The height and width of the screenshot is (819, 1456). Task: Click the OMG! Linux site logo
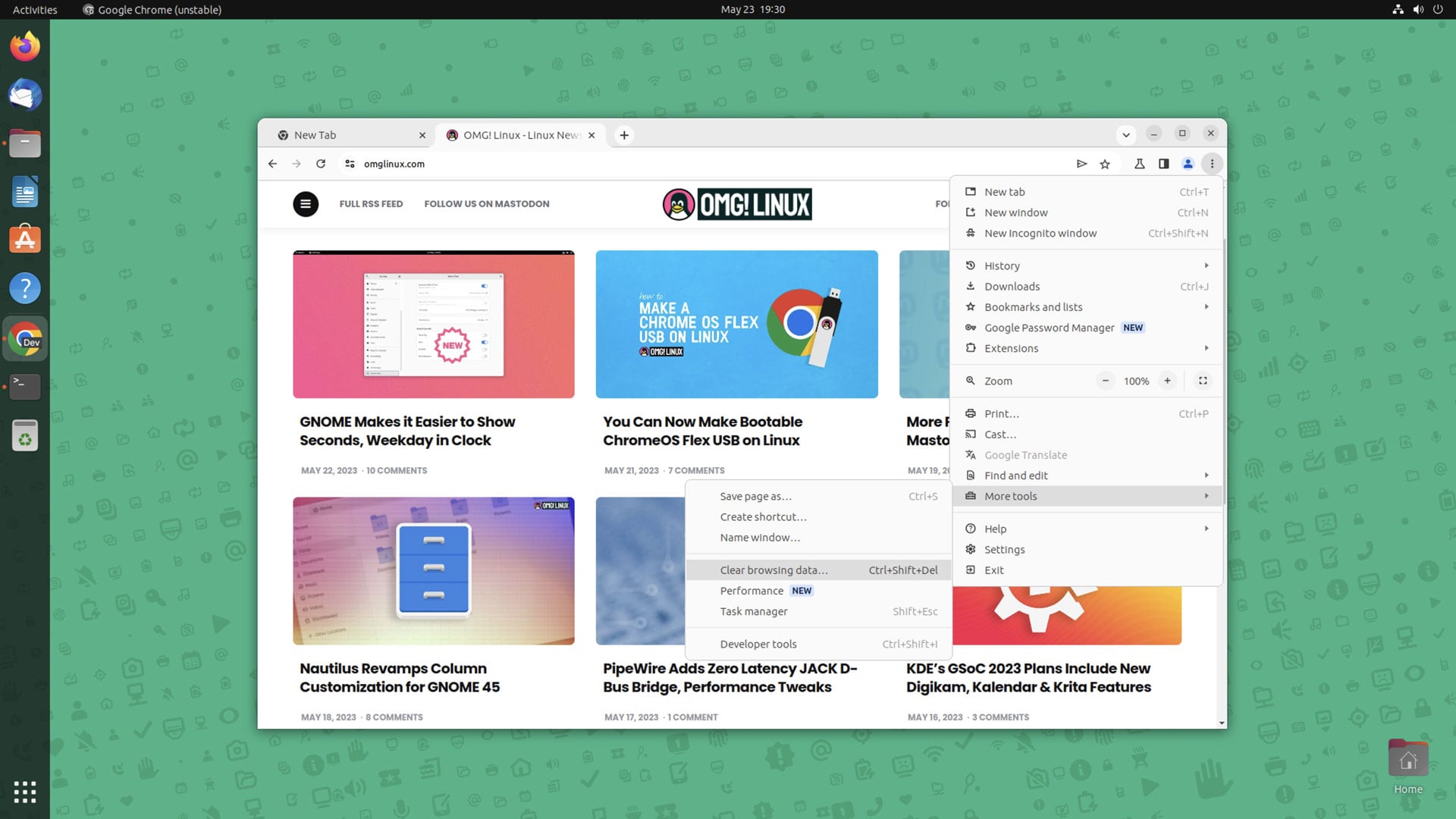[737, 204]
